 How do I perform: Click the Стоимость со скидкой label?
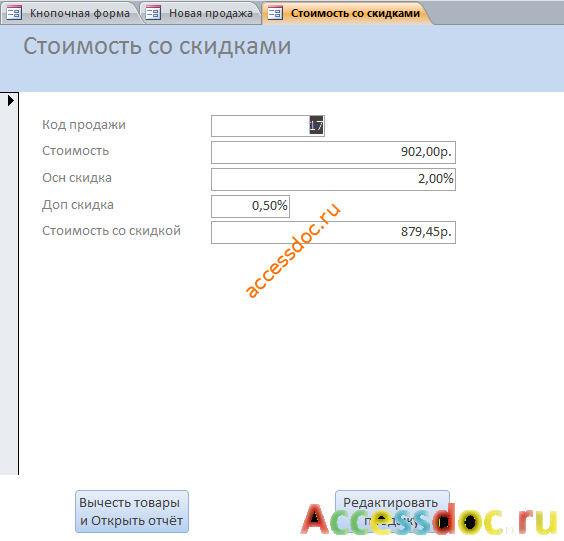111,231
